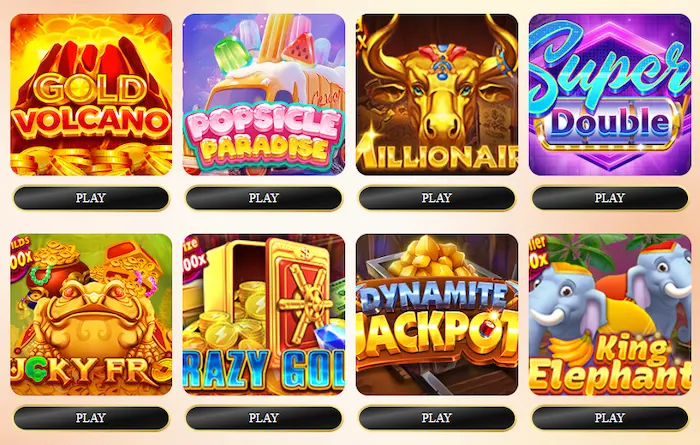Open the King Elephant game thumbnail

[610, 315]
